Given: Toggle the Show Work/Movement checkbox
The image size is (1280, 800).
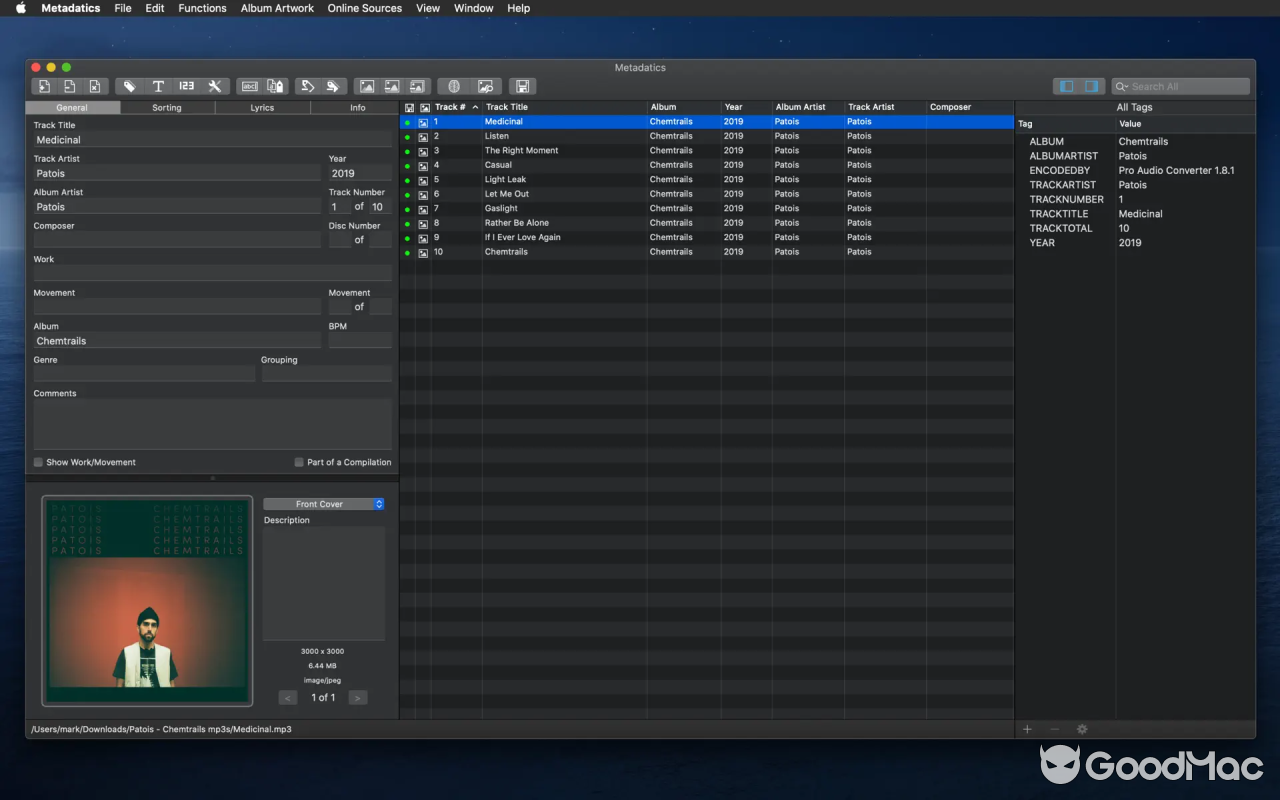Looking at the screenshot, I should tap(38, 462).
